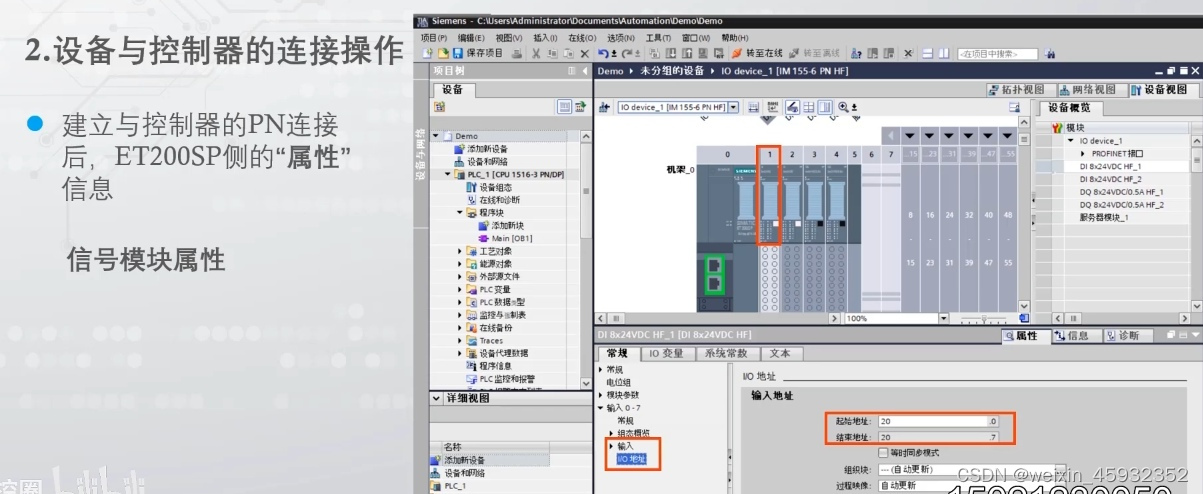Adjust the device view zoom slider
1203x494 pixels.
point(984,318)
